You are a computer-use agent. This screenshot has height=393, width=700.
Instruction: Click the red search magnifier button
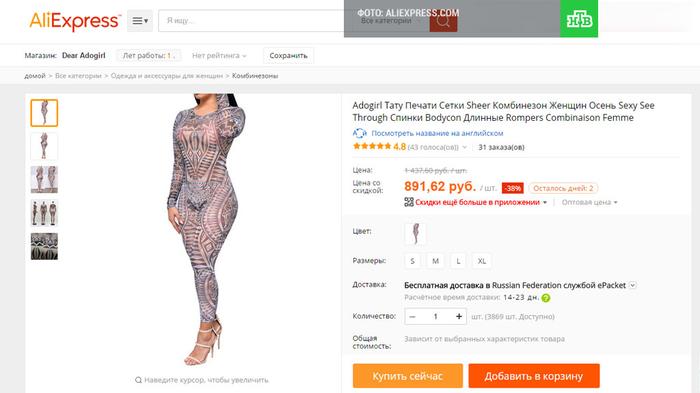[443, 21]
